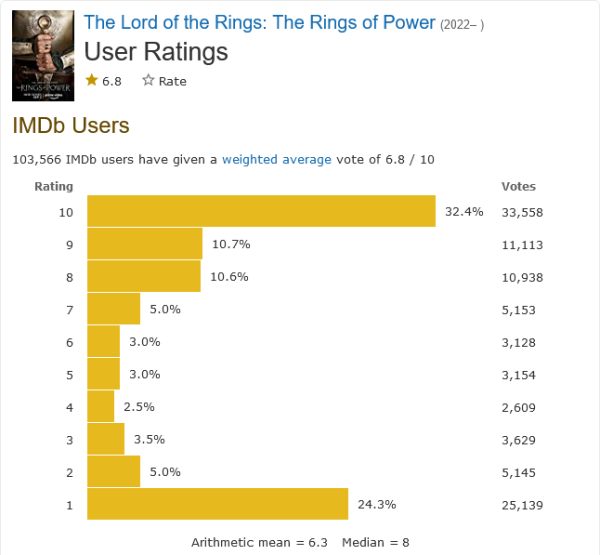Select the rating 8 bar
Screen dimensions: 600x555
pos(144,276)
